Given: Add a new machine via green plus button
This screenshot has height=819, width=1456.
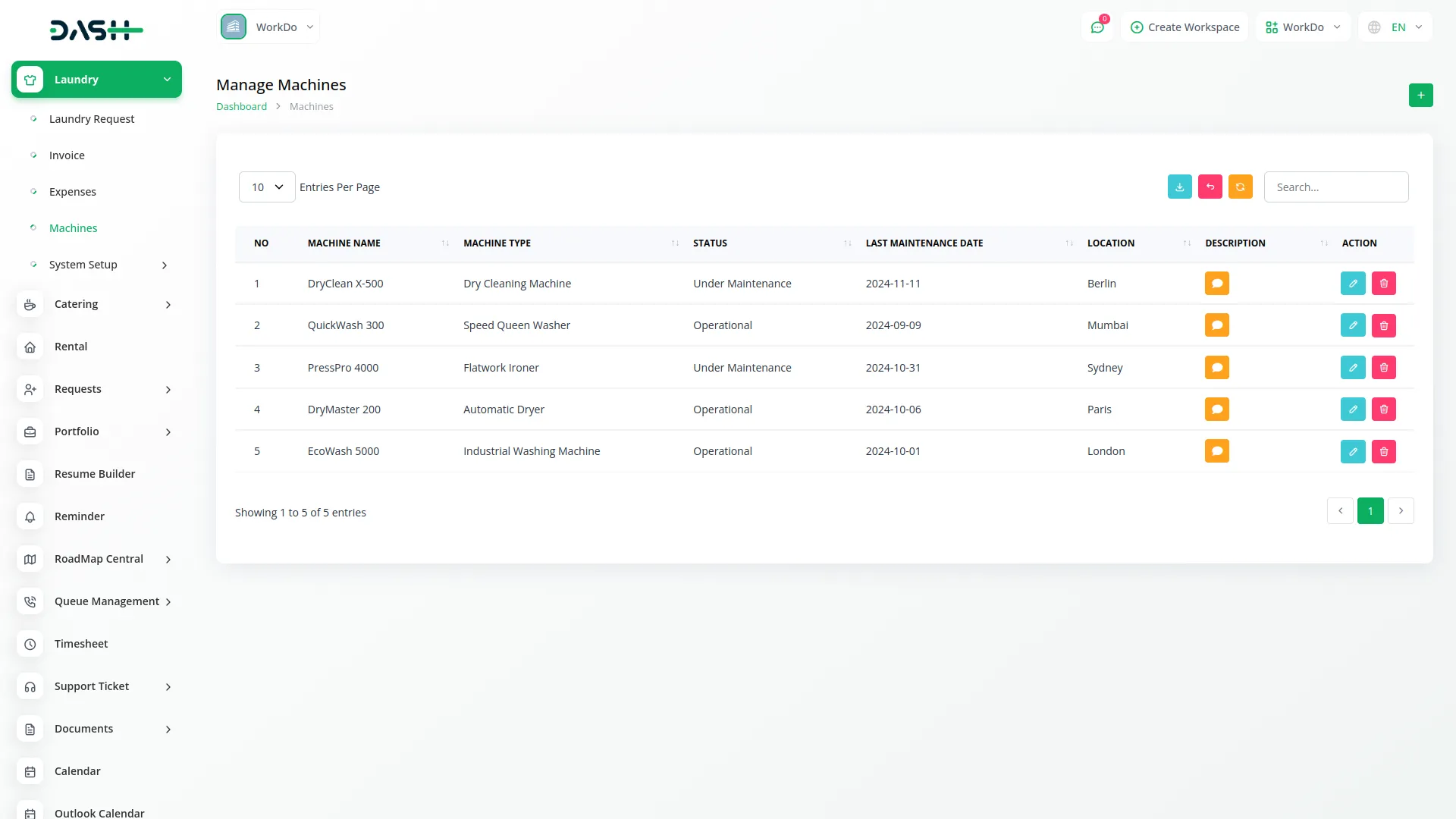Looking at the screenshot, I should (1421, 96).
